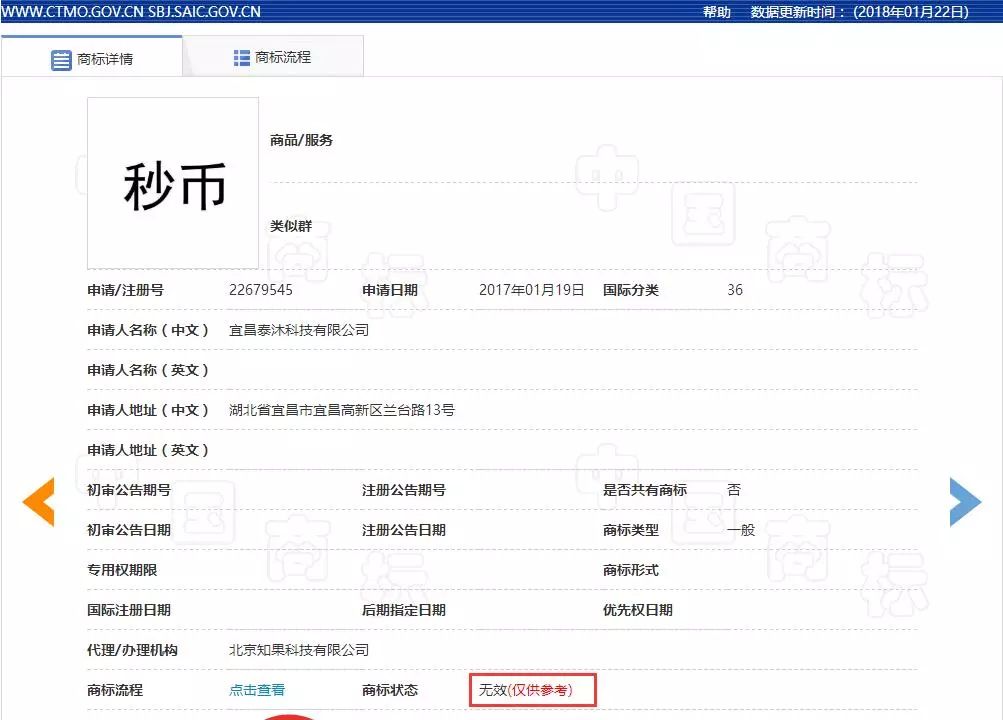Viewport: 1003px width, 720px height.
Task: Click the 初审公告期号 label
Action: 129,490
